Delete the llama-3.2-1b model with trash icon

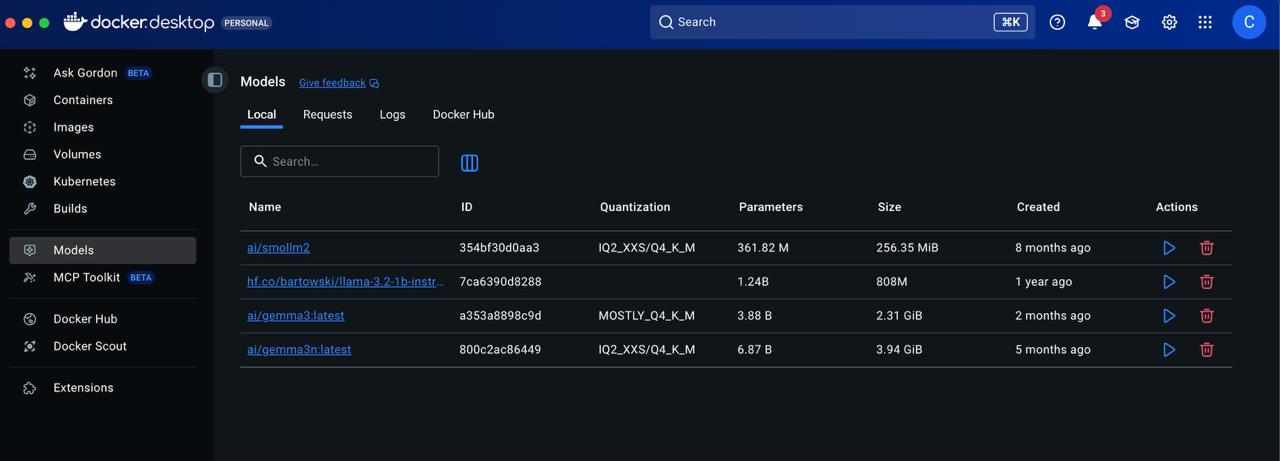(x=1207, y=282)
